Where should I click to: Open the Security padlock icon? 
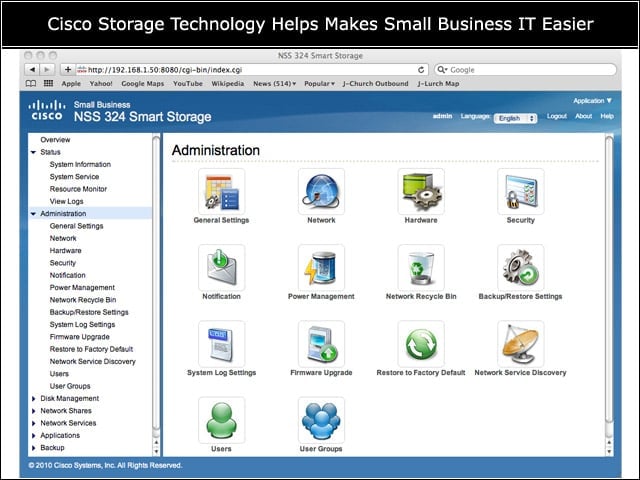point(520,191)
